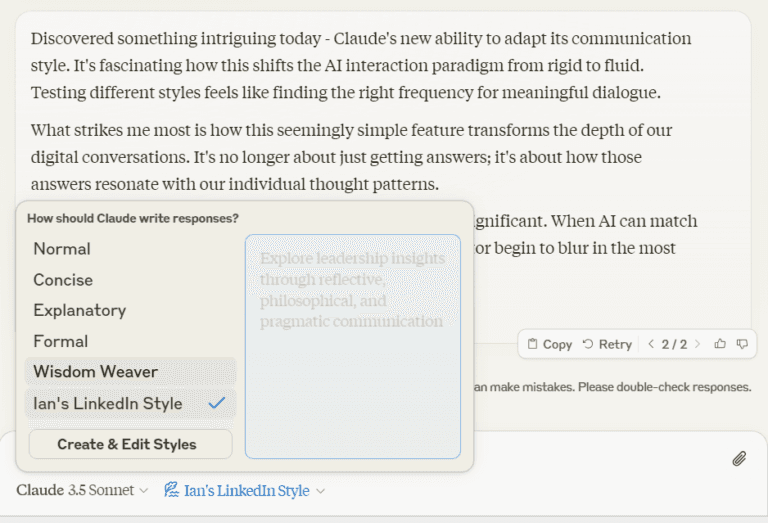Switch to the Concise writing style
The width and height of the screenshot is (768, 523).
point(63,280)
